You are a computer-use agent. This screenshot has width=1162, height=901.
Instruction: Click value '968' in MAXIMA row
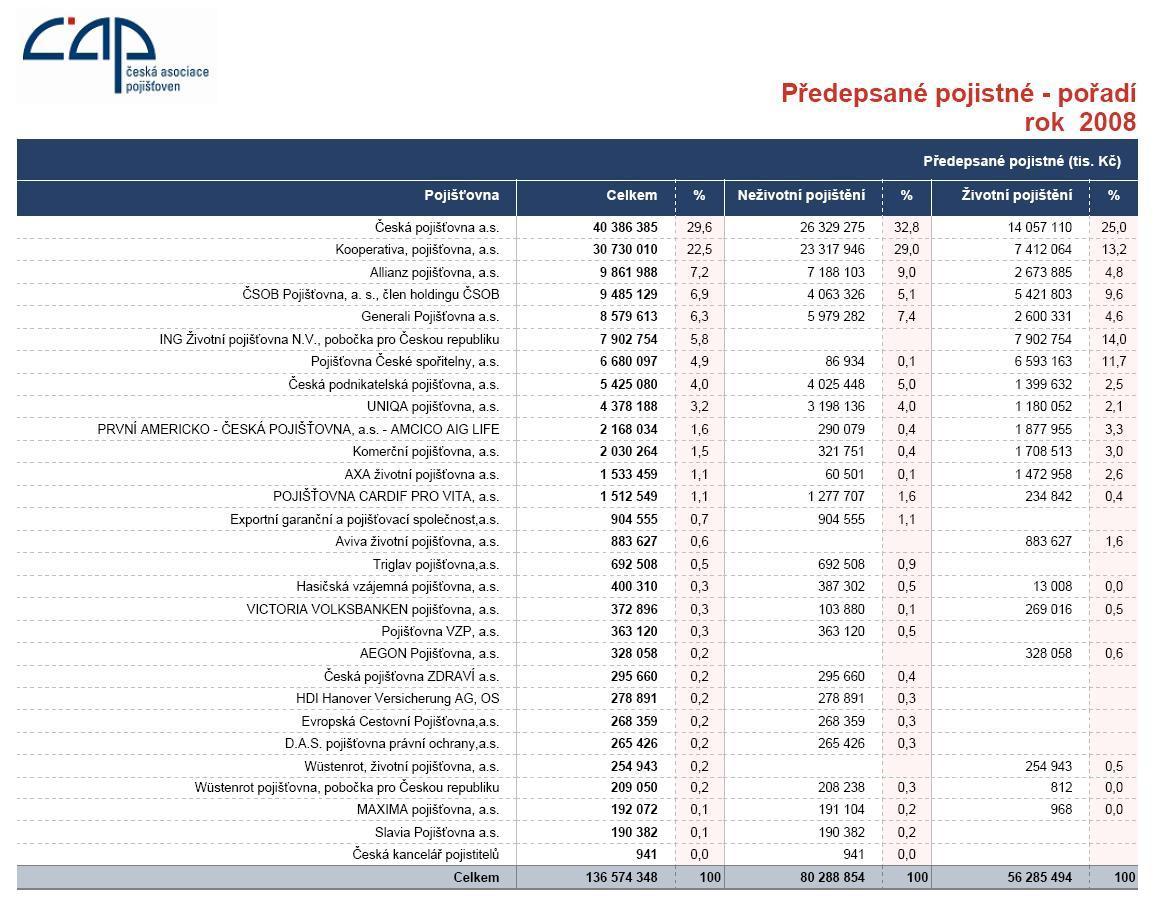1061,810
